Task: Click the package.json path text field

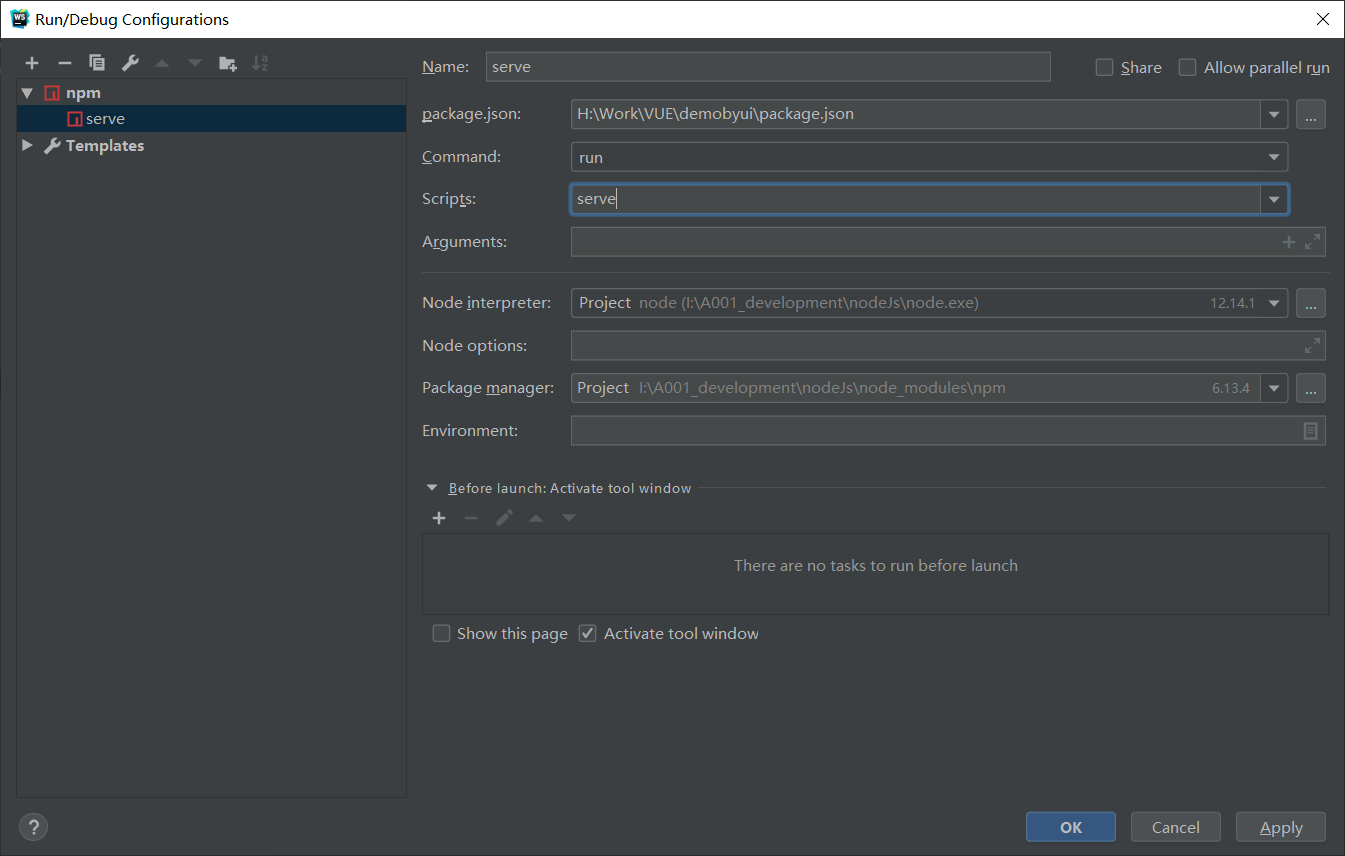Action: (x=916, y=114)
